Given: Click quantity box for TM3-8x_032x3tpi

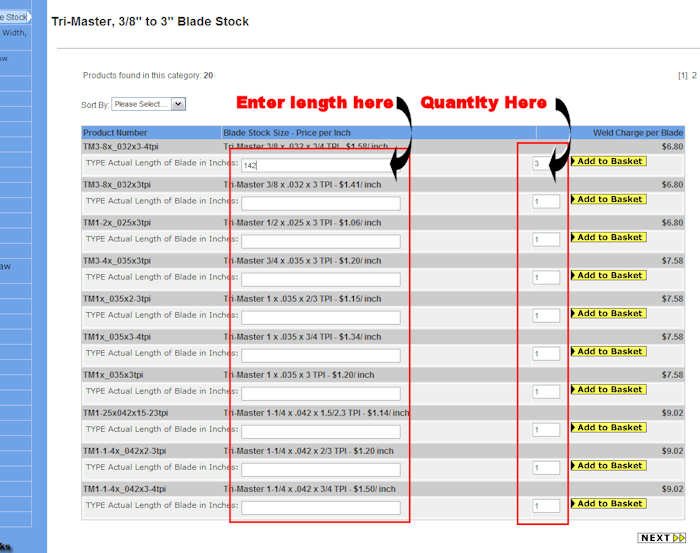Looking at the screenshot, I should [x=546, y=201].
